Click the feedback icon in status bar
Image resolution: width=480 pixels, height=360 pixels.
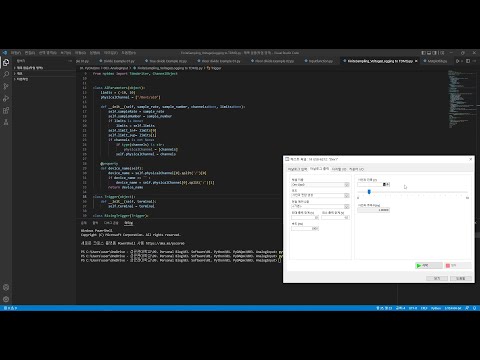(x=467, y=308)
